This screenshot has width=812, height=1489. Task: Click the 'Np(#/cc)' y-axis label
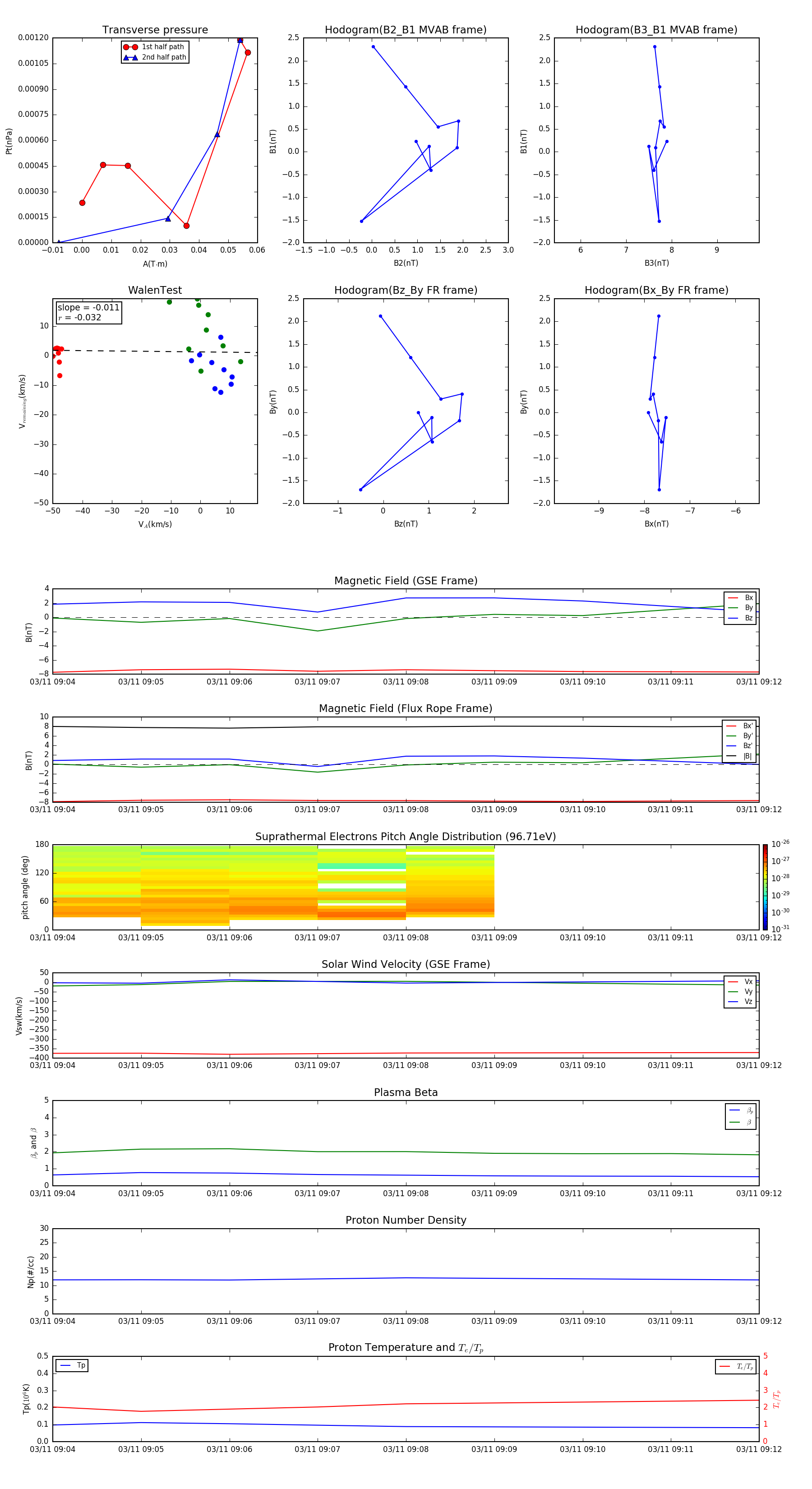tap(31, 1272)
